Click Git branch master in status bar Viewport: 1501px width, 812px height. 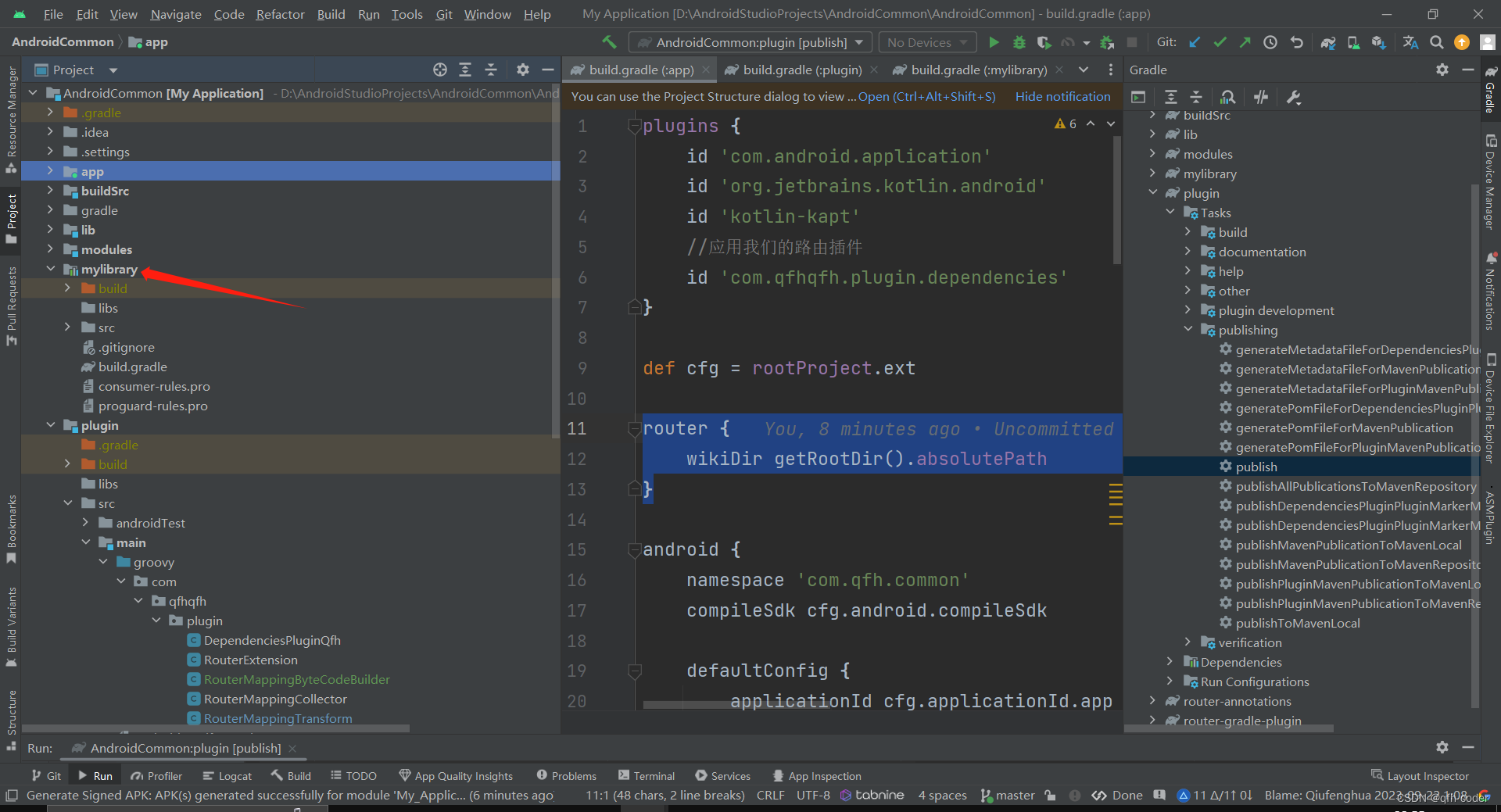click(1007, 795)
